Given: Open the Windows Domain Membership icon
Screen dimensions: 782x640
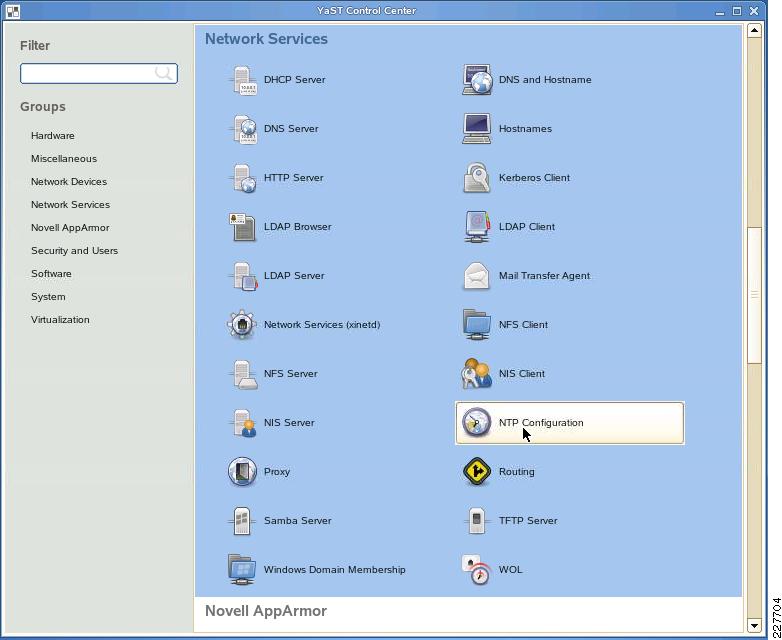Looking at the screenshot, I should click(x=242, y=569).
